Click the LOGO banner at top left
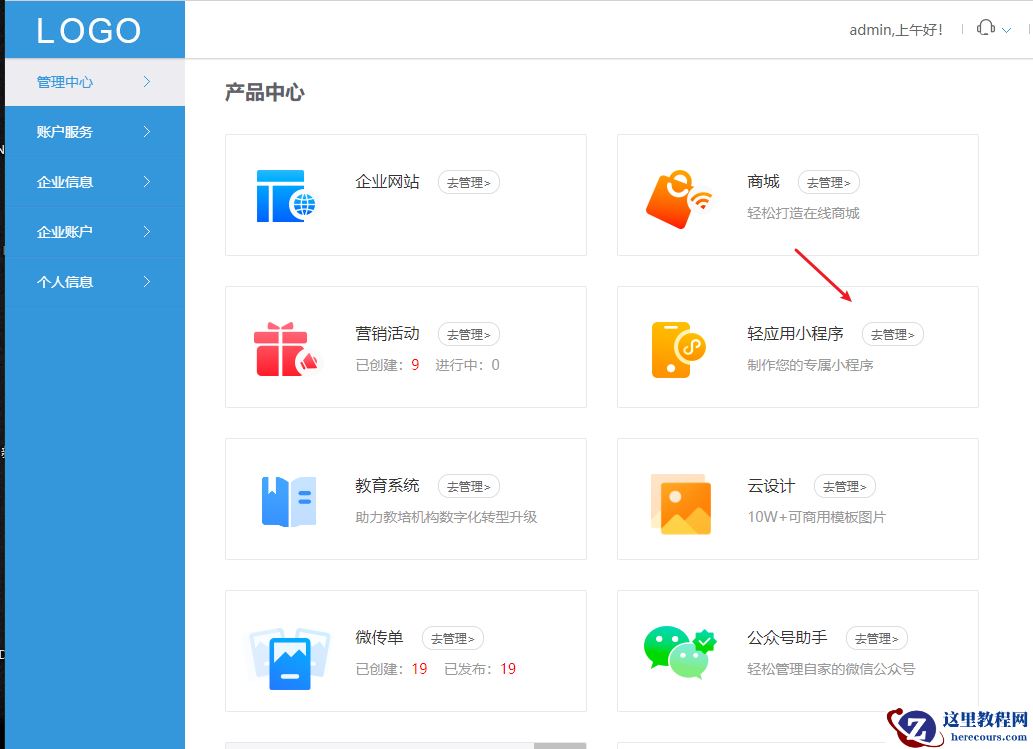Viewport: 1033px width, 749px height. (88, 30)
